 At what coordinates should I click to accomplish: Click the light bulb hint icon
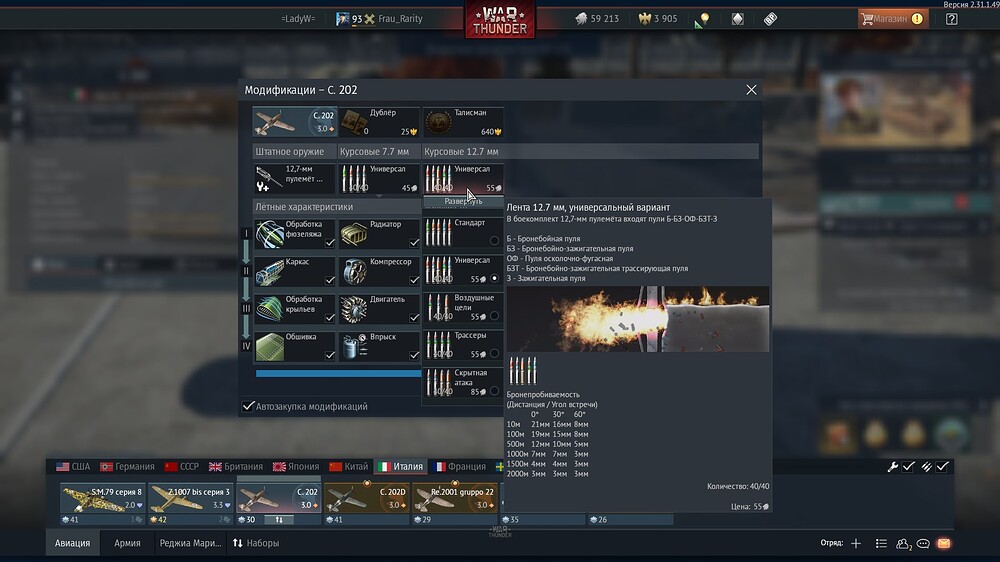coord(704,18)
